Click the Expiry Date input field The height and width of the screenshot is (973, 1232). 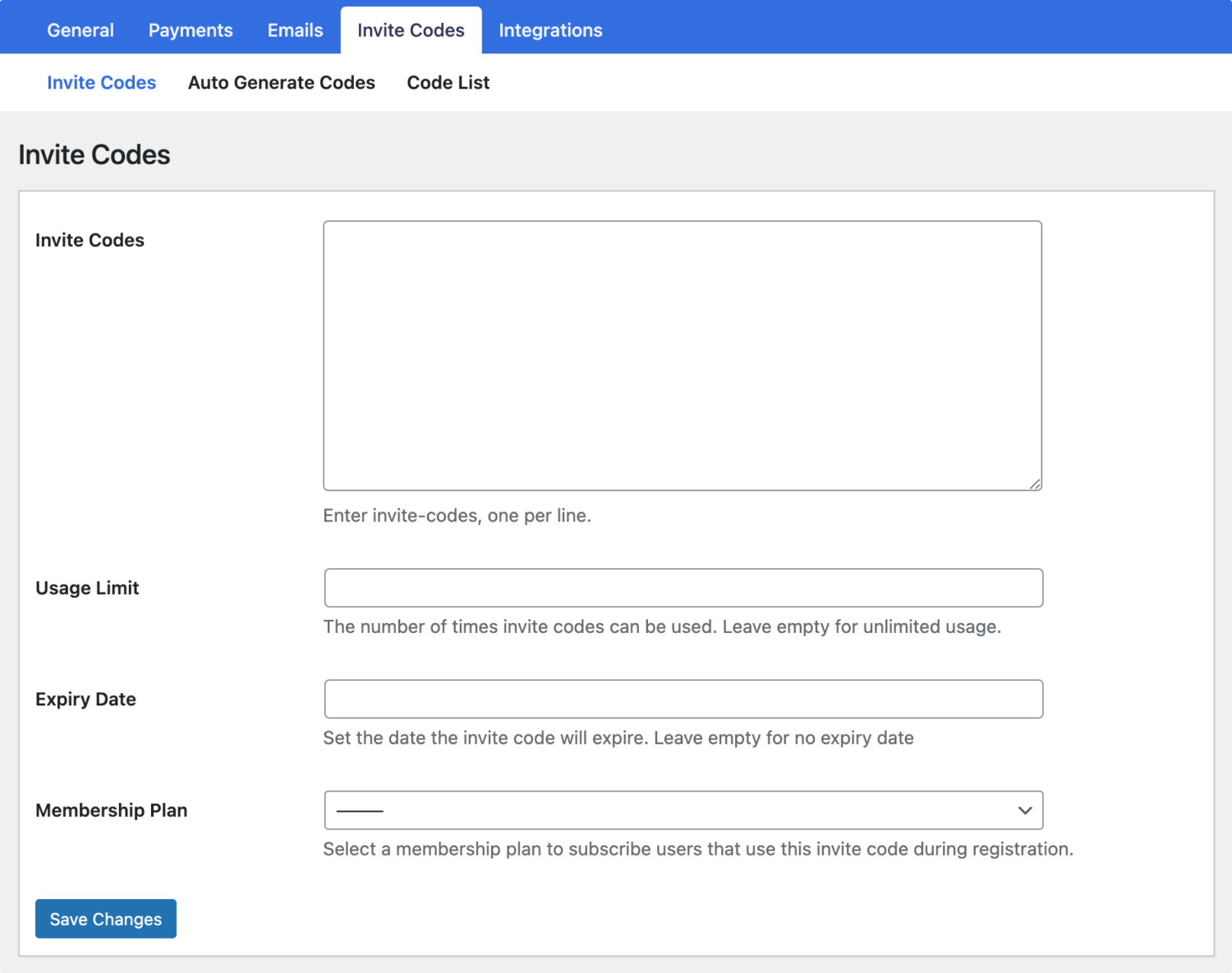(x=683, y=699)
